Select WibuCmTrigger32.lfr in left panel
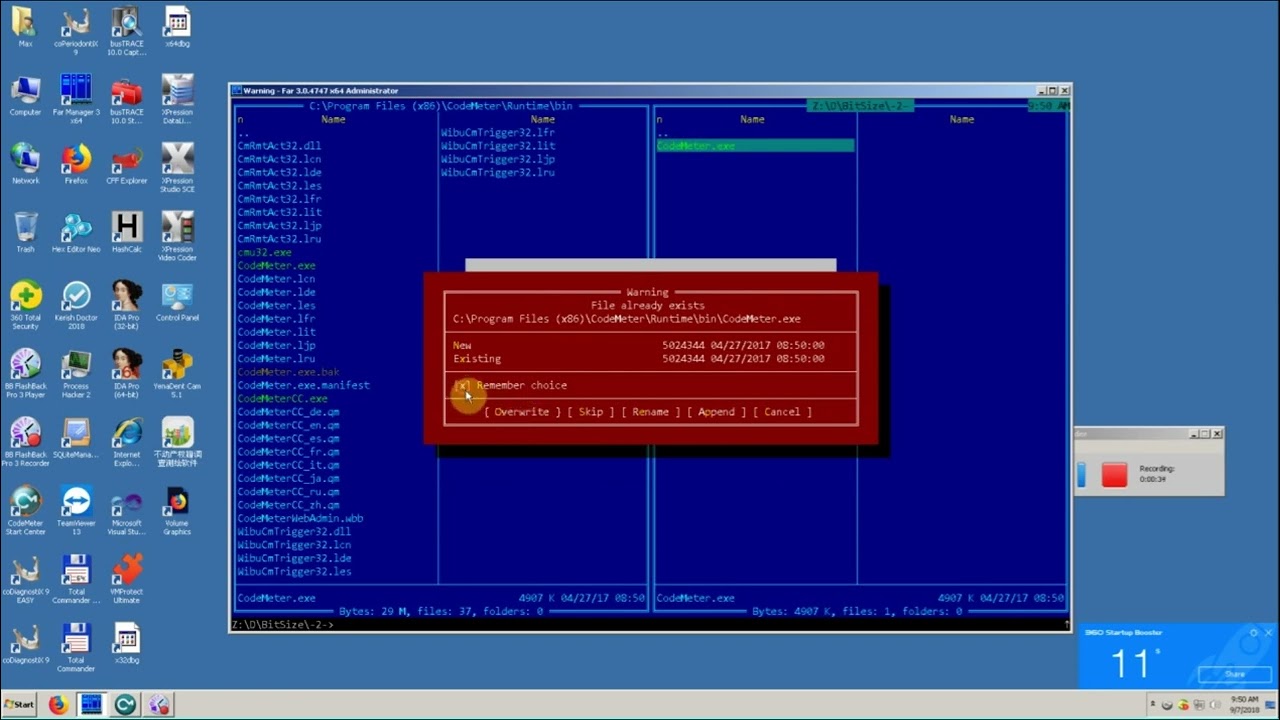Image resolution: width=1280 pixels, height=720 pixels. tap(498, 133)
